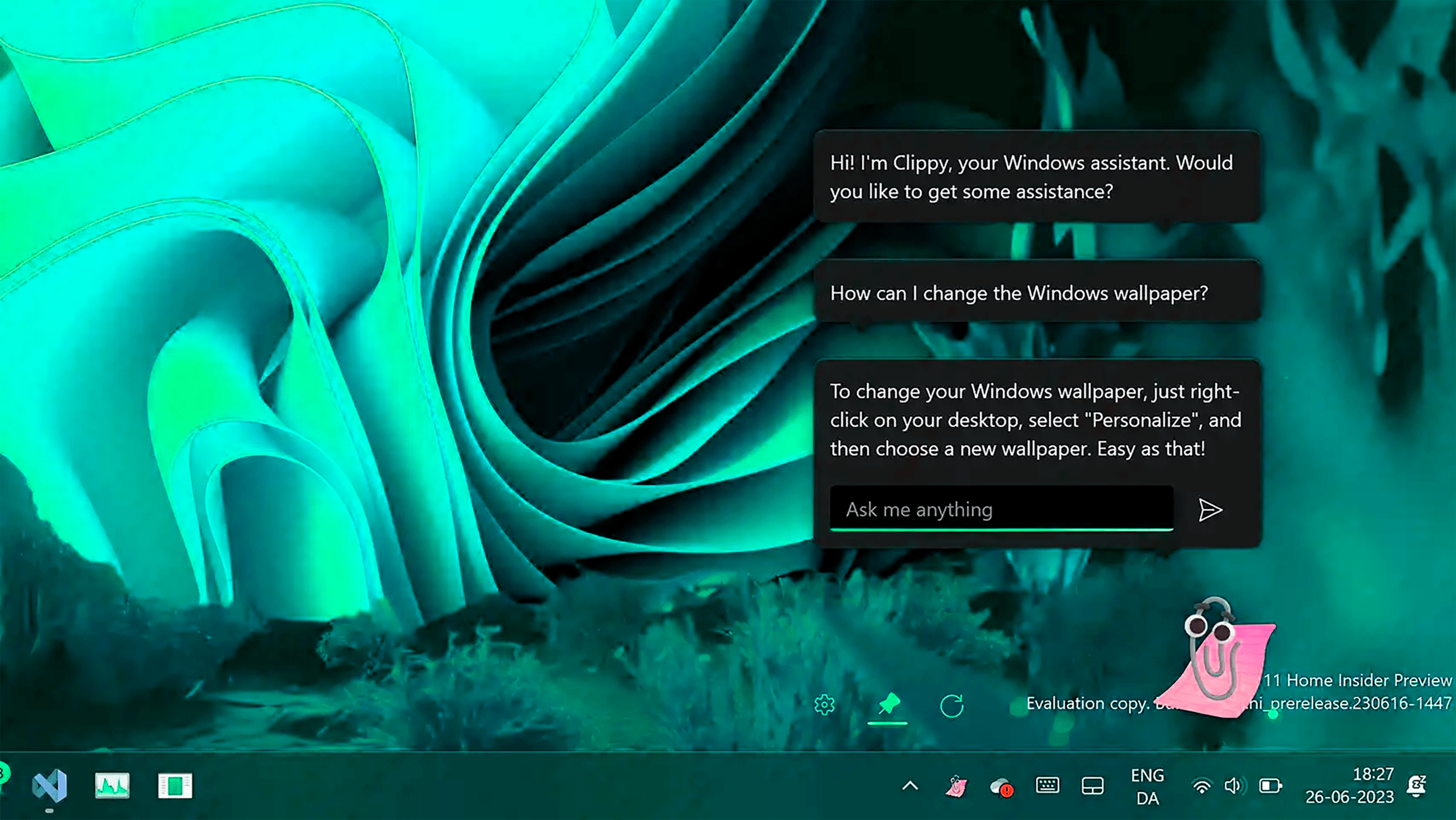Click the virtual touchpad tray icon

click(x=1093, y=786)
